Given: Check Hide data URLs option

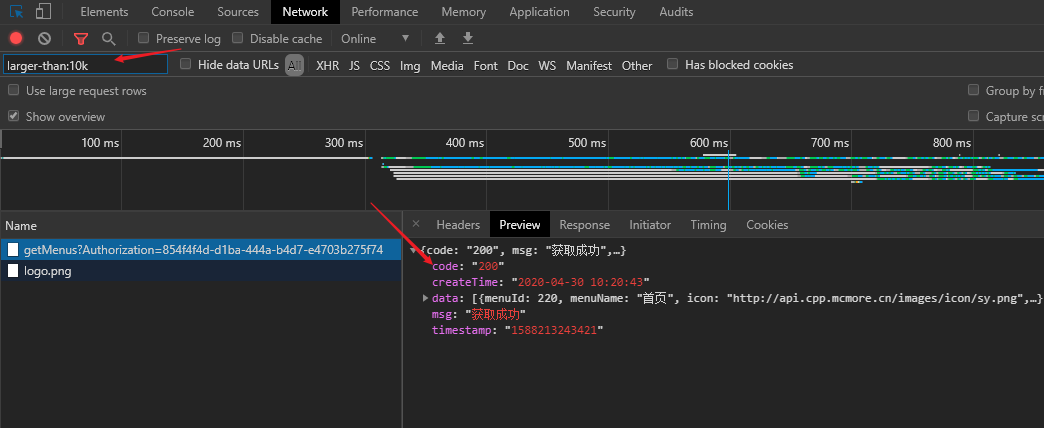Looking at the screenshot, I should tap(186, 64).
